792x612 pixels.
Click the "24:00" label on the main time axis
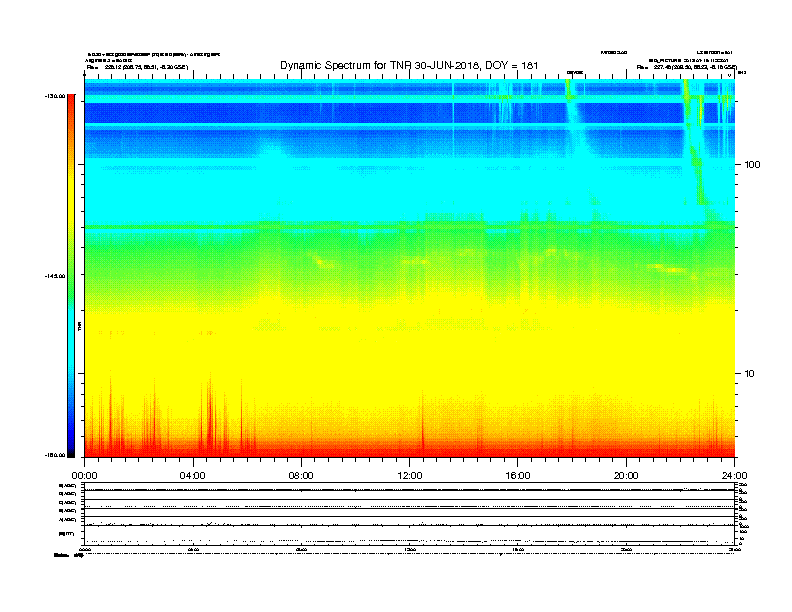click(734, 476)
